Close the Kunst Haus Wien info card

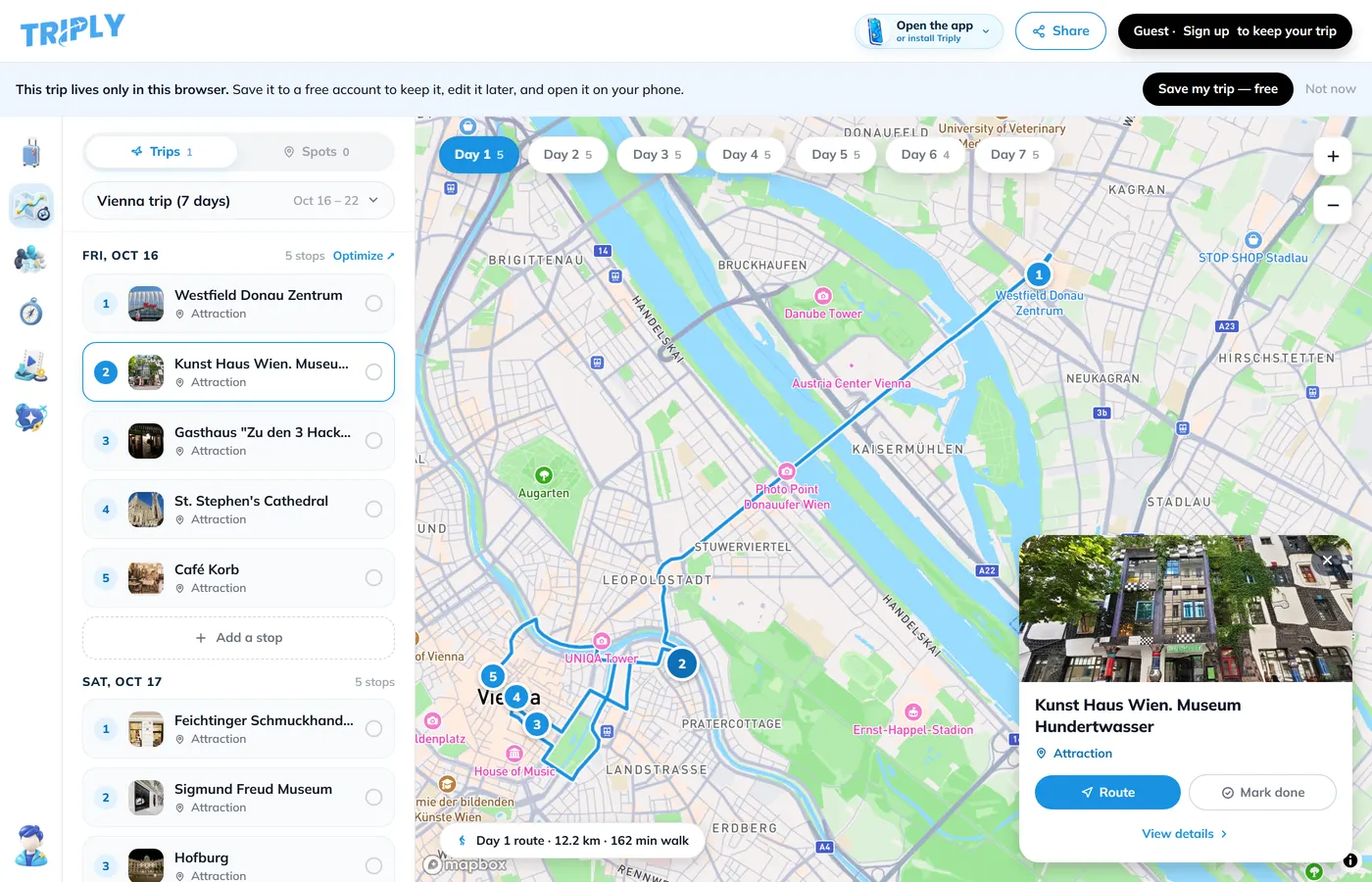[x=1327, y=561]
